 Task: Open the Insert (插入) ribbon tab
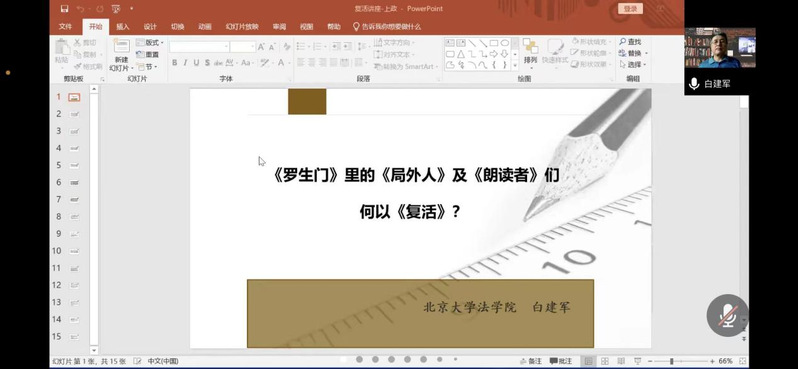coord(123,27)
